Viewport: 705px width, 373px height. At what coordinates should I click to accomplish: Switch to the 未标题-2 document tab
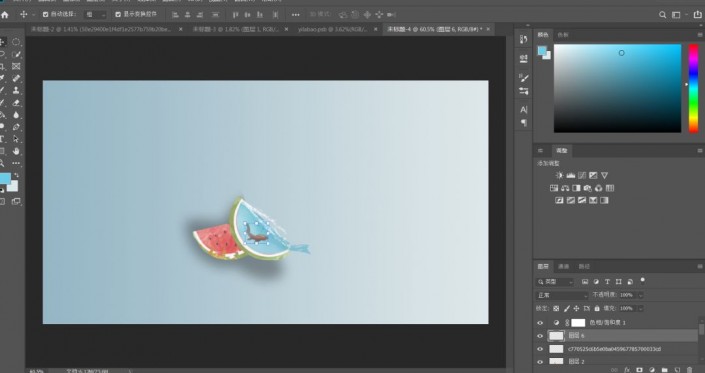(x=101, y=29)
